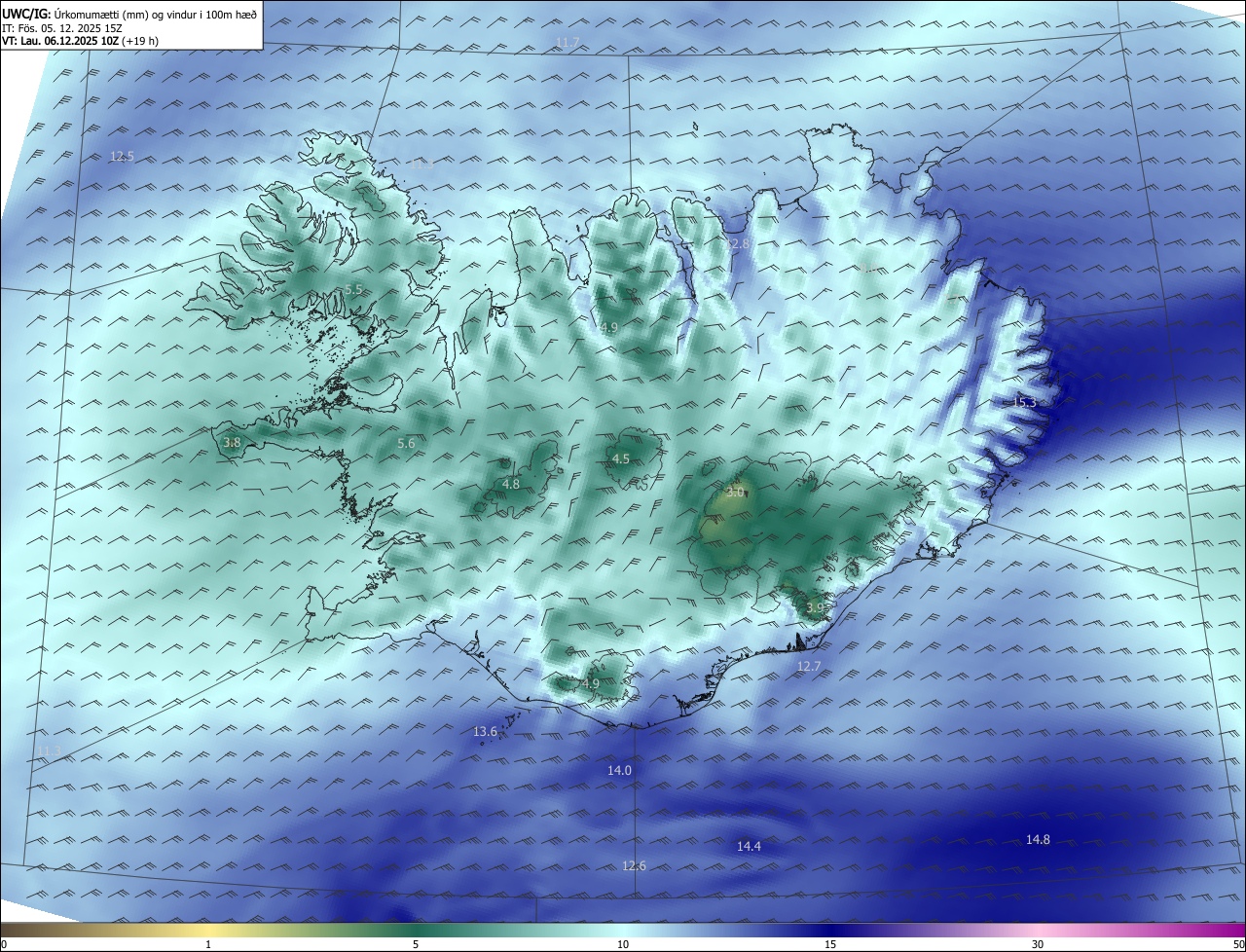This screenshot has width=1246, height=952.
Task: Click the 15 tick label on the colour scale
Action: tap(830, 944)
